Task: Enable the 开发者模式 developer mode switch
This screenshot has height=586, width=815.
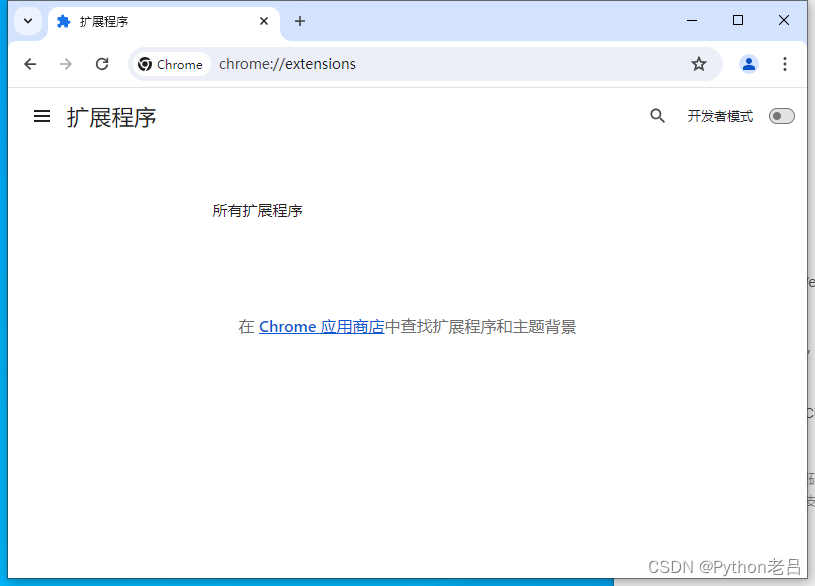Action: point(781,115)
